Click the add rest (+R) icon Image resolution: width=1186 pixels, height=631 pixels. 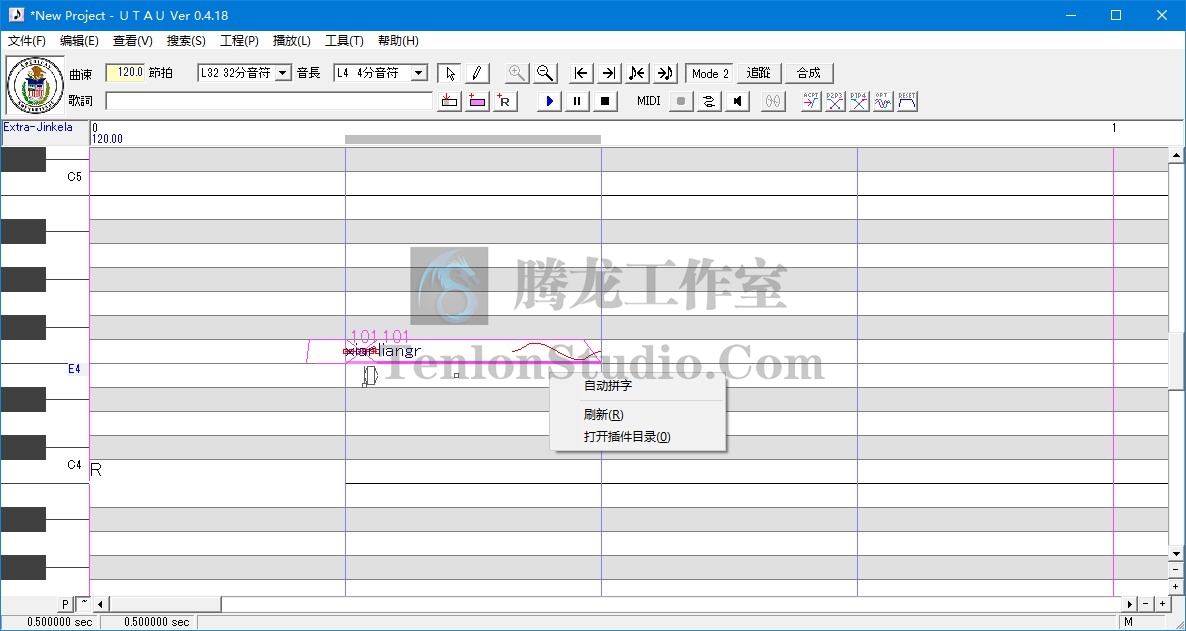pyautogui.click(x=505, y=101)
